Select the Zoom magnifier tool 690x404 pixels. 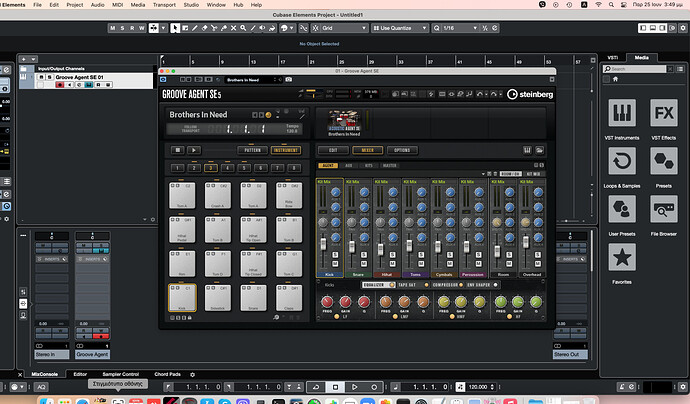(x=243, y=28)
